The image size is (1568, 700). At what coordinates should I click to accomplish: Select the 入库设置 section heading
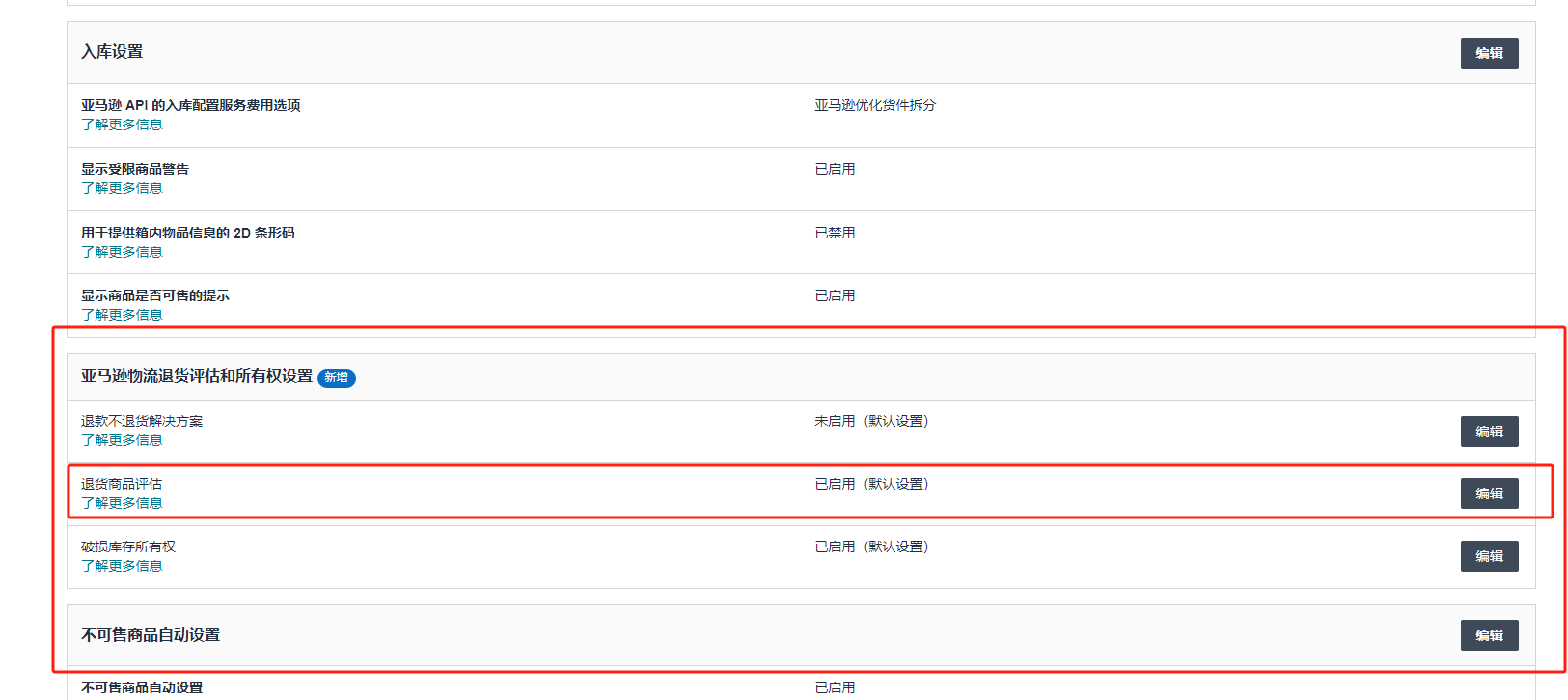tap(112, 52)
